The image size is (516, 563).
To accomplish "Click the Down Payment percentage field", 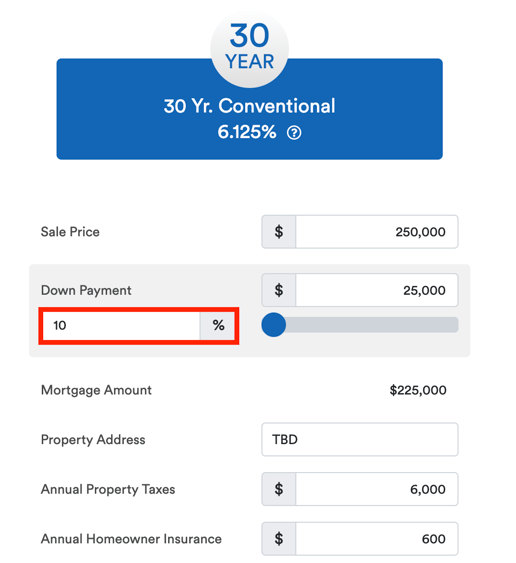I will 121,325.
